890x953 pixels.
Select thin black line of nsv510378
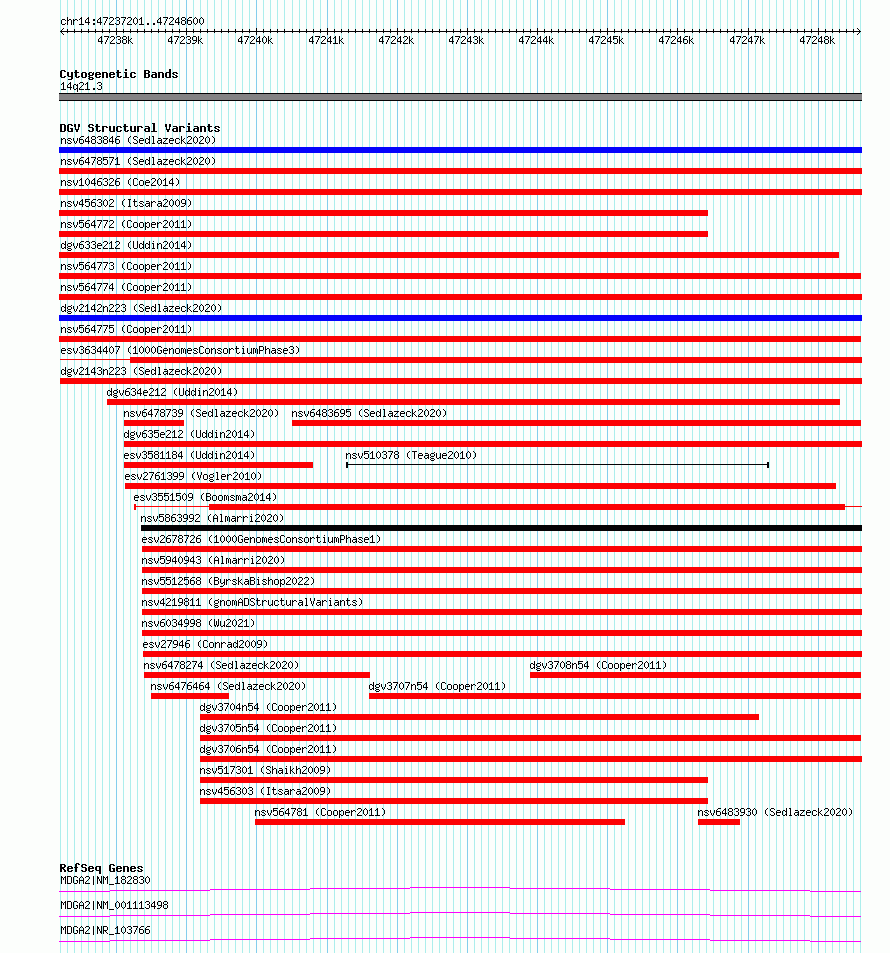tap(557, 465)
